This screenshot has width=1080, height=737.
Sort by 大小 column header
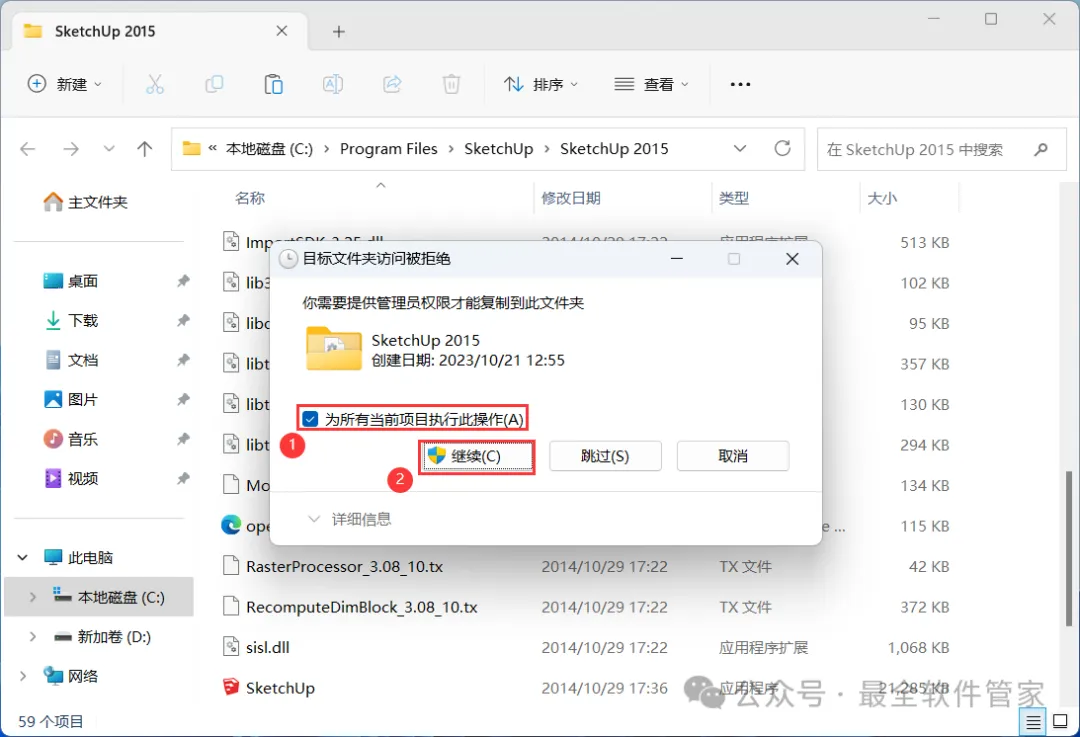[x=882, y=198]
